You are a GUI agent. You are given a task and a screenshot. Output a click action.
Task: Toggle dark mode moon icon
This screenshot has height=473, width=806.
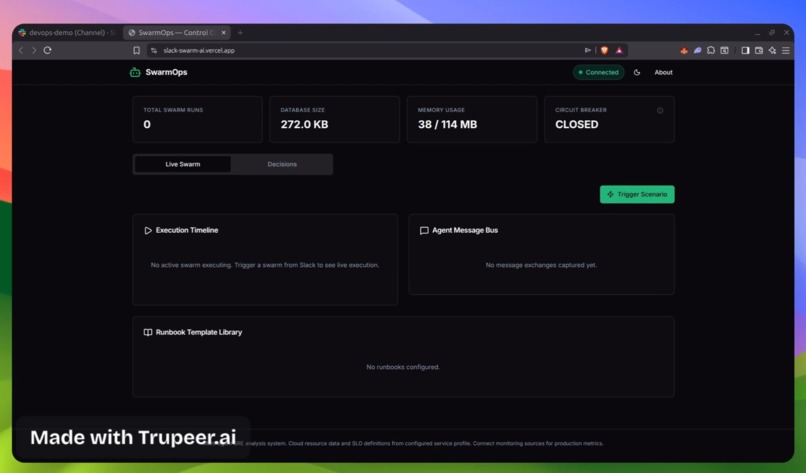click(x=637, y=72)
